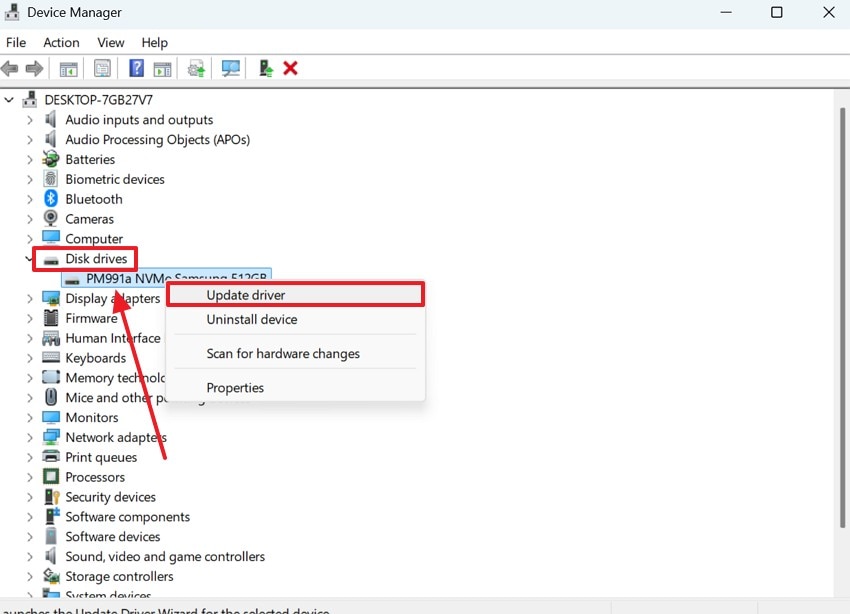Select the Bluetooth label in tree
This screenshot has width=850, height=614.
pos(94,199)
